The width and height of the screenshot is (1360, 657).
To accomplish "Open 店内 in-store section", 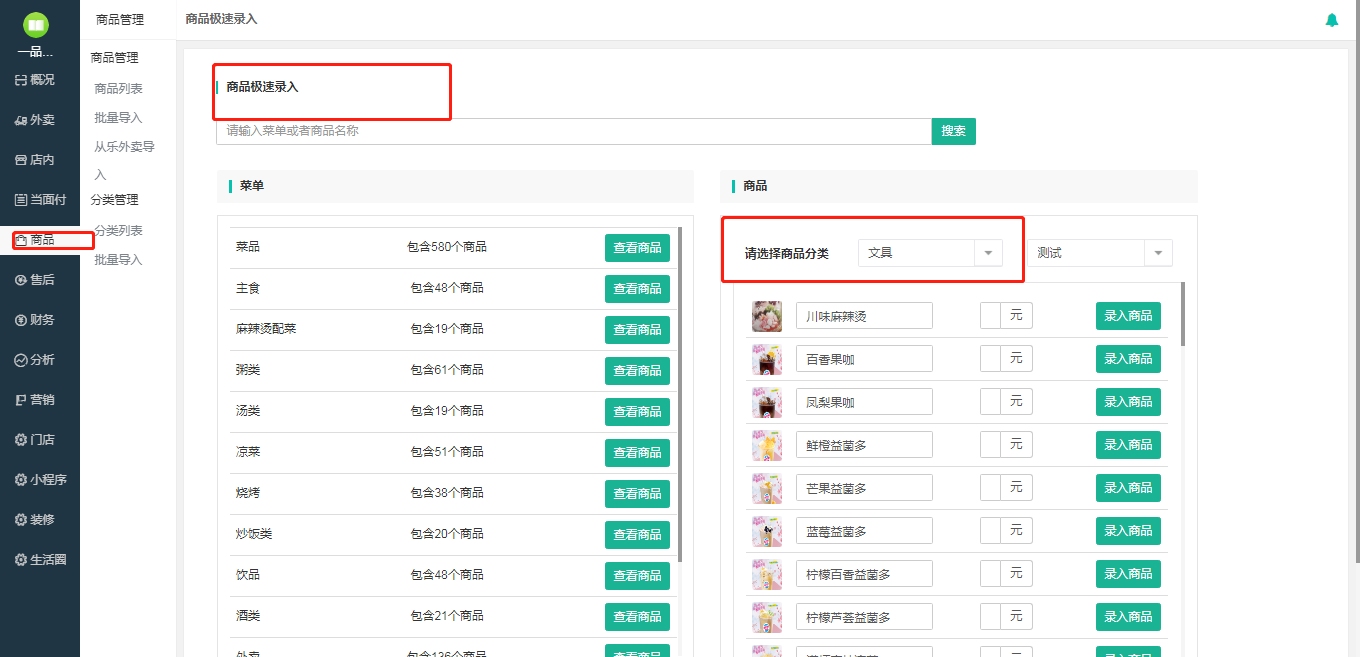I will 35,160.
